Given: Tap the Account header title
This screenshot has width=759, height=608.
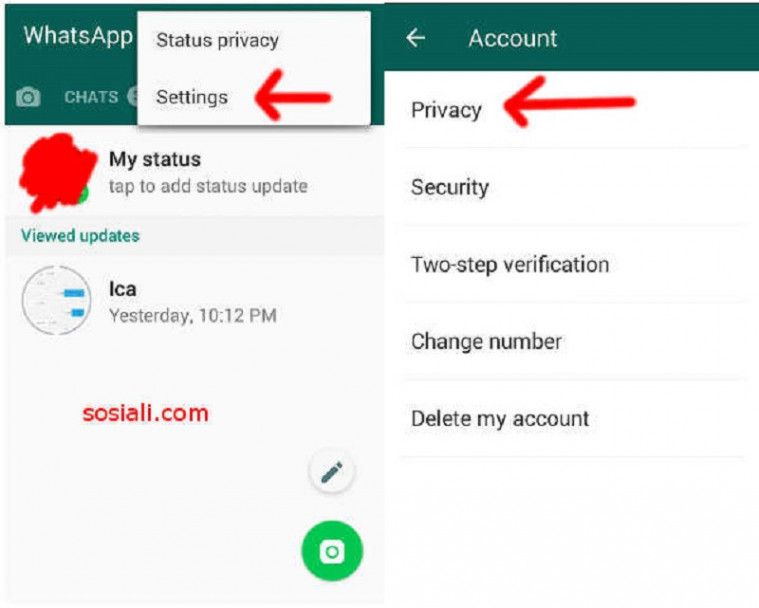Looking at the screenshot, I should 513,38.
